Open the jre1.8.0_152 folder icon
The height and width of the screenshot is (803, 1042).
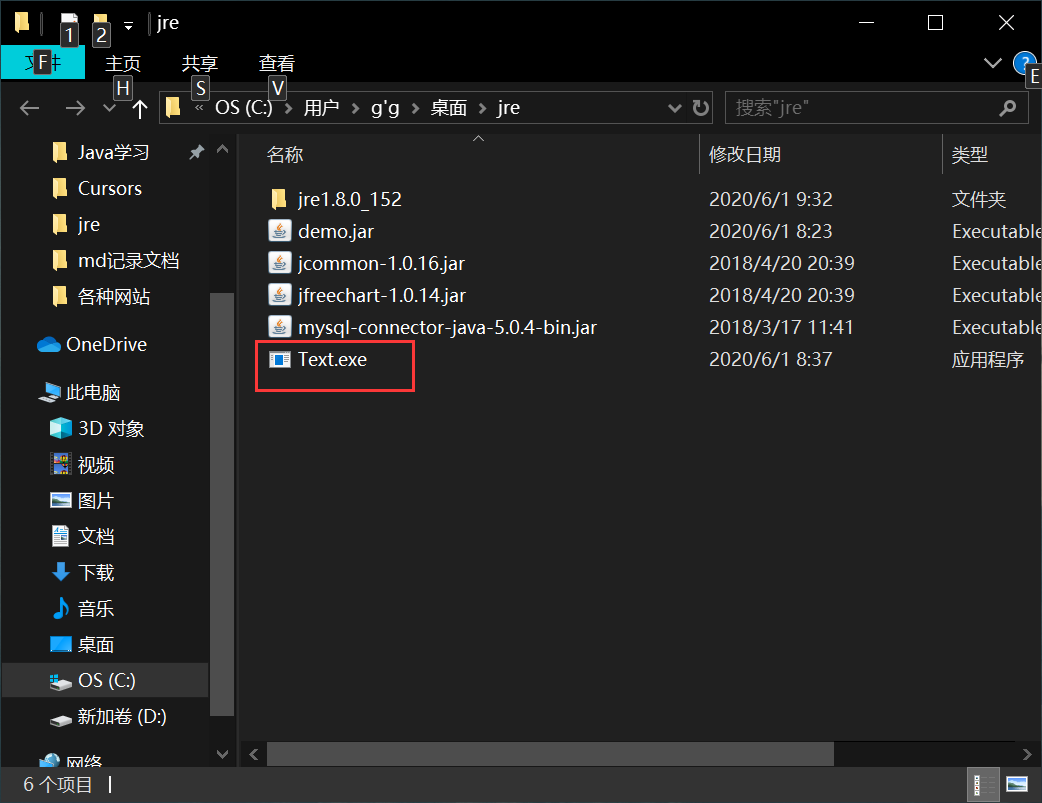pos(279,199)
